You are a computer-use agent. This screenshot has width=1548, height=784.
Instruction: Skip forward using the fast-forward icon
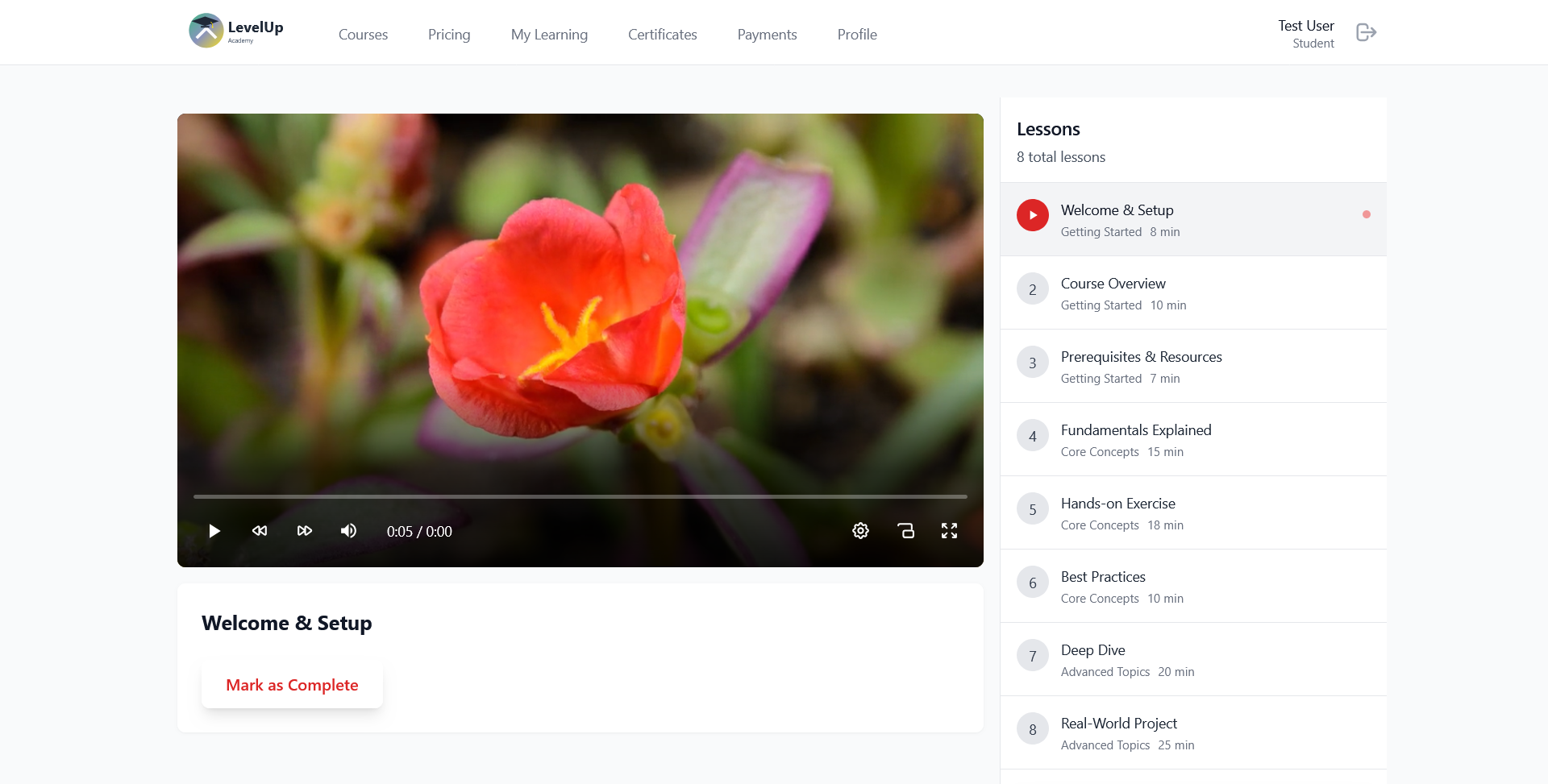304,531
